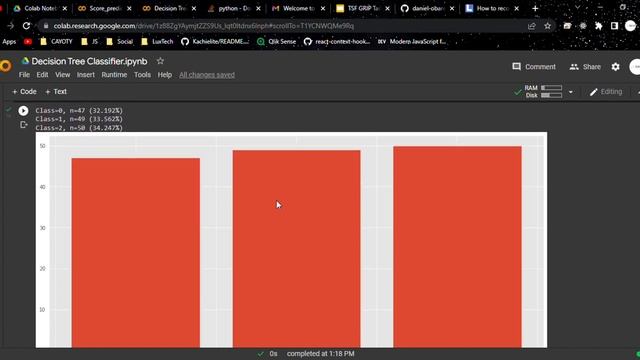Switch to the TSF GRIP tab
640x360 pixels.
tap(363, 8)
